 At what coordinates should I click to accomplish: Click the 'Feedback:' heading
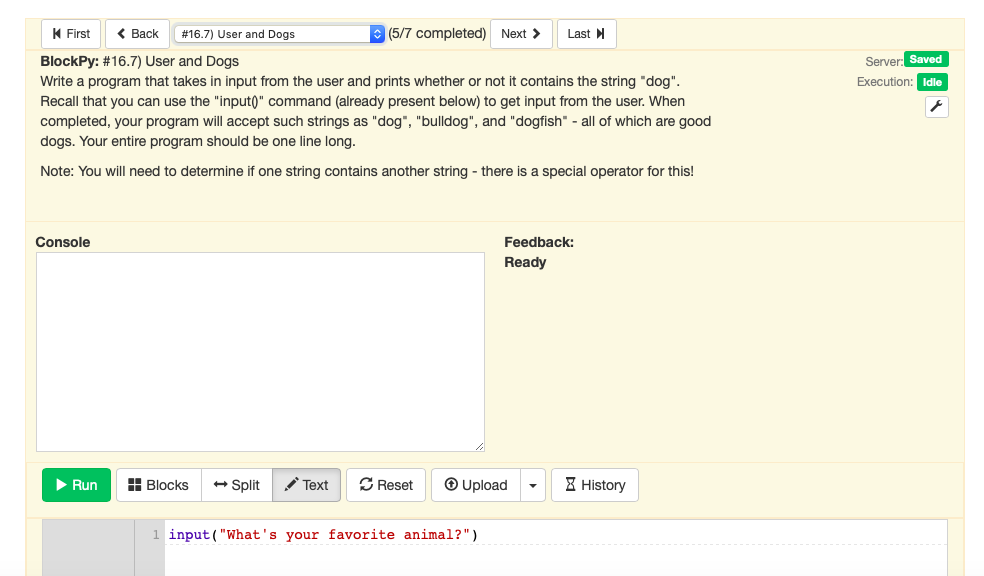[539, 242]
